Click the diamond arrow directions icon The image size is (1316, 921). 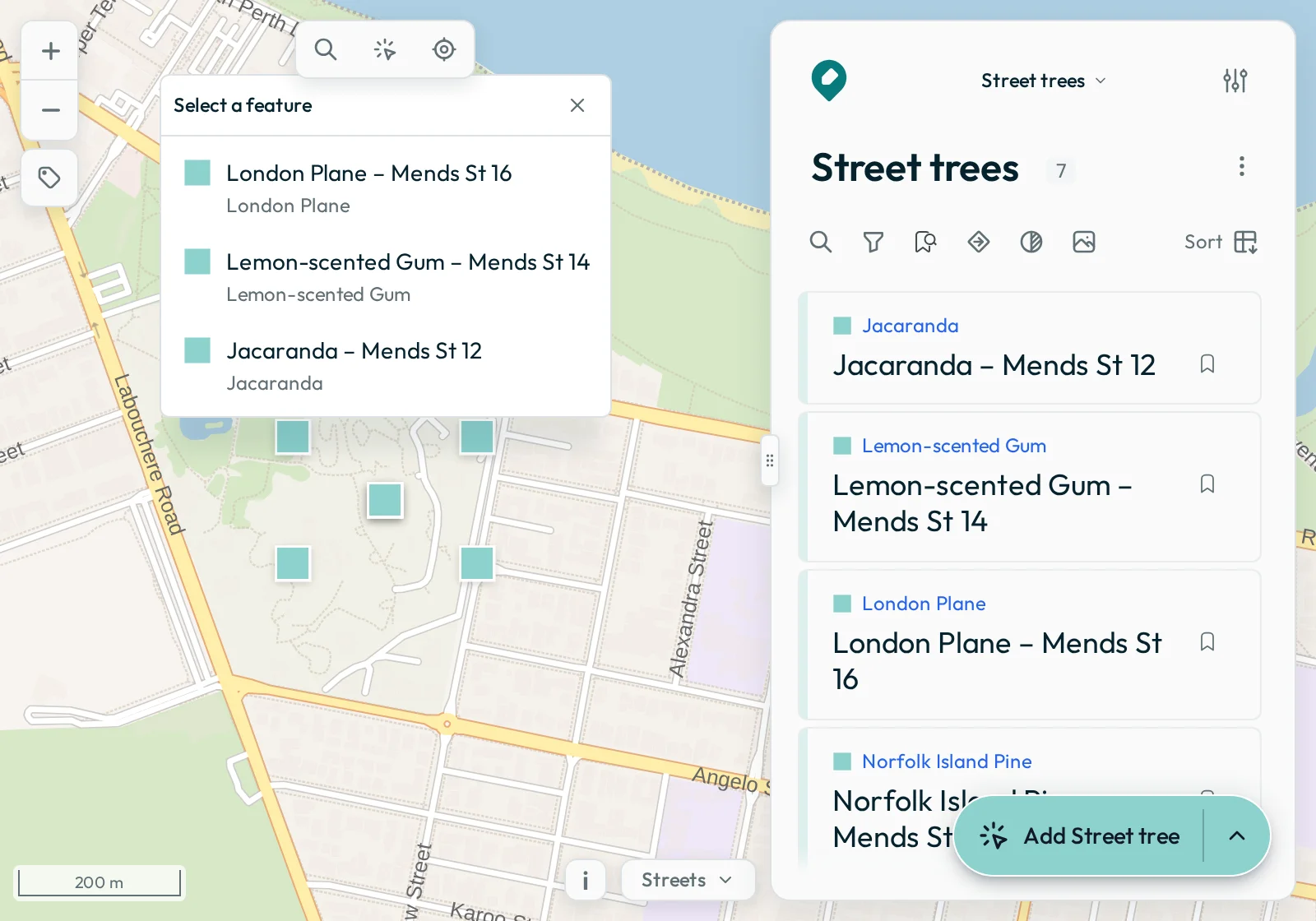click(x=979, y=242)
